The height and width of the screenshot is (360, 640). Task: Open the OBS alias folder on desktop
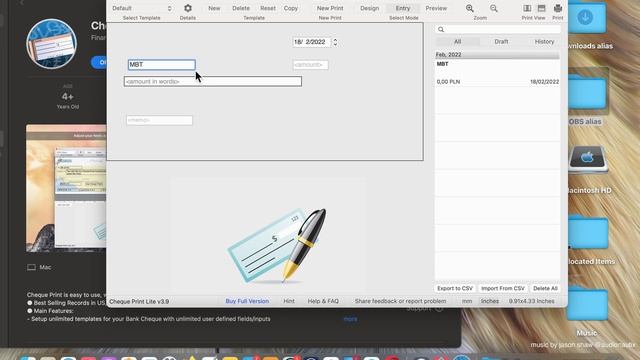click(587, 93)
